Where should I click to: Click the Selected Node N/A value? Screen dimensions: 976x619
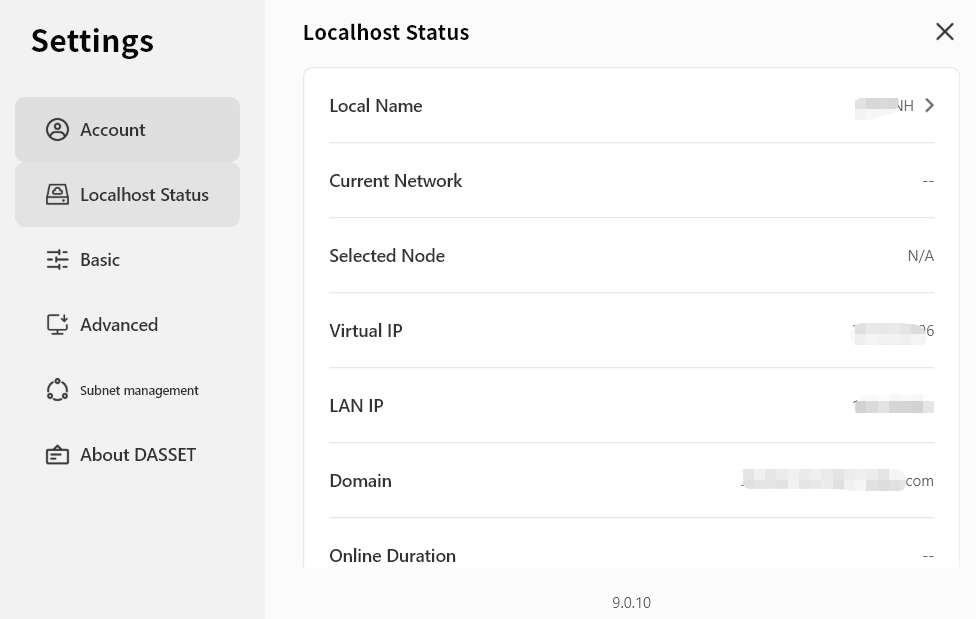[x=920, y=256]
